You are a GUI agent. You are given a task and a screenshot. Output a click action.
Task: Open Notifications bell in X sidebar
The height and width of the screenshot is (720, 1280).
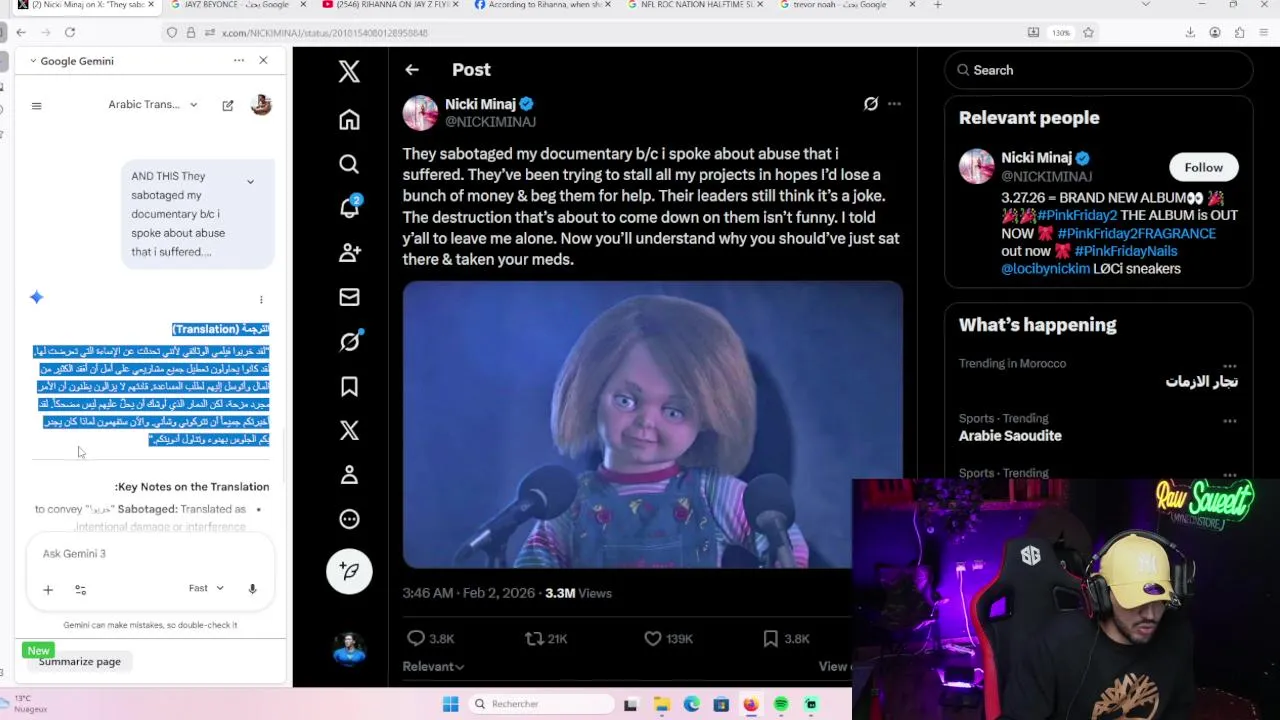tap(349, 208)
